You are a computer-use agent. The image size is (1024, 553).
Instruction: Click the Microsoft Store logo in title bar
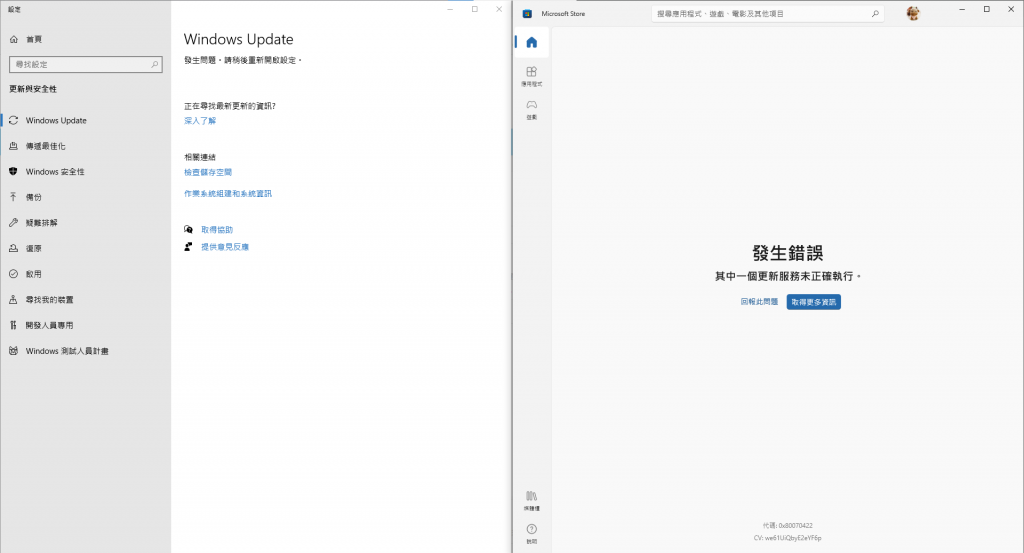[x=527, y=14]
